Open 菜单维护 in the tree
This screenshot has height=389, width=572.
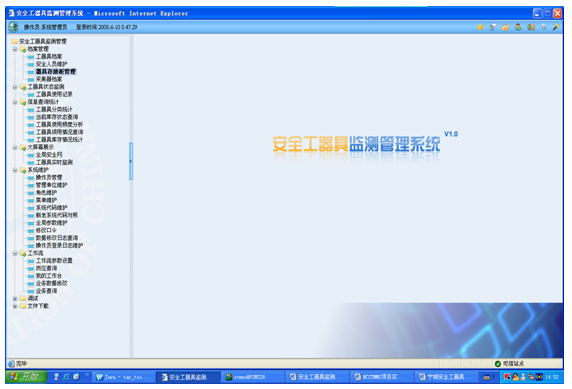46,200
